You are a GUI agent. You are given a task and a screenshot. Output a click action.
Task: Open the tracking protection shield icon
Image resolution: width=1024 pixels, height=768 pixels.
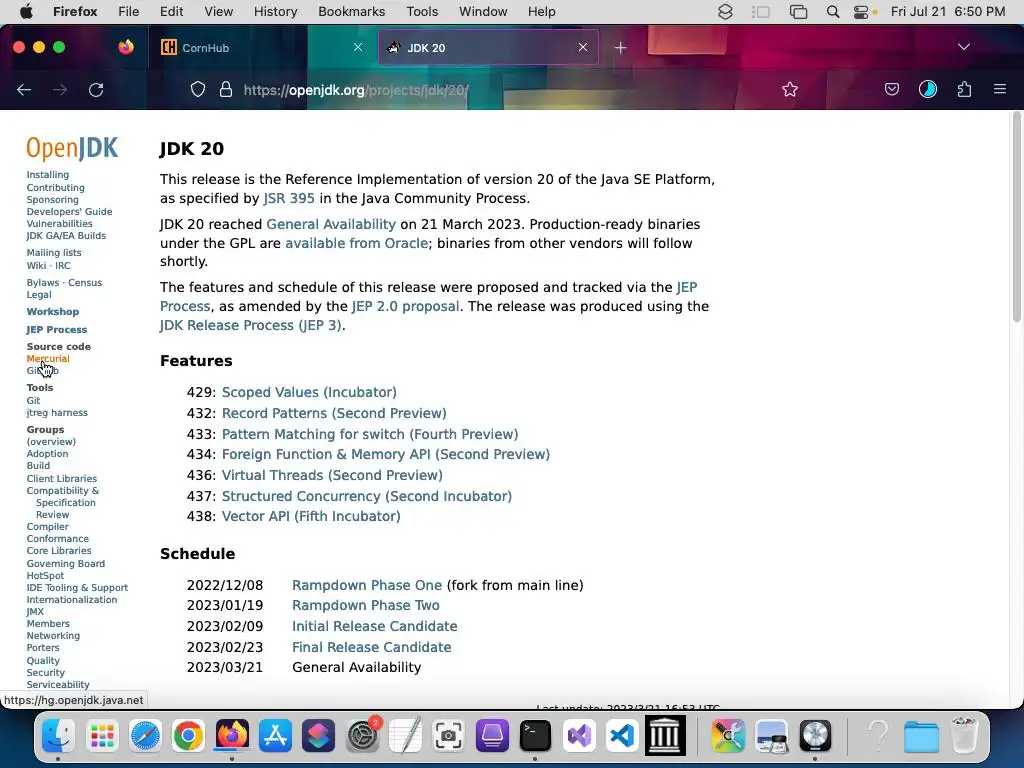[198, 89]
